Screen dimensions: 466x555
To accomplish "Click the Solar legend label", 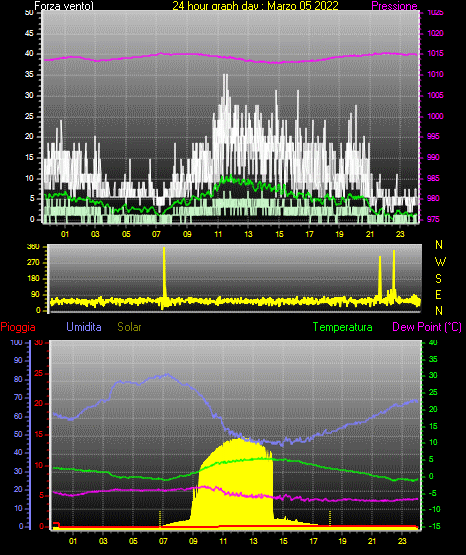I will tap(129, 327).
